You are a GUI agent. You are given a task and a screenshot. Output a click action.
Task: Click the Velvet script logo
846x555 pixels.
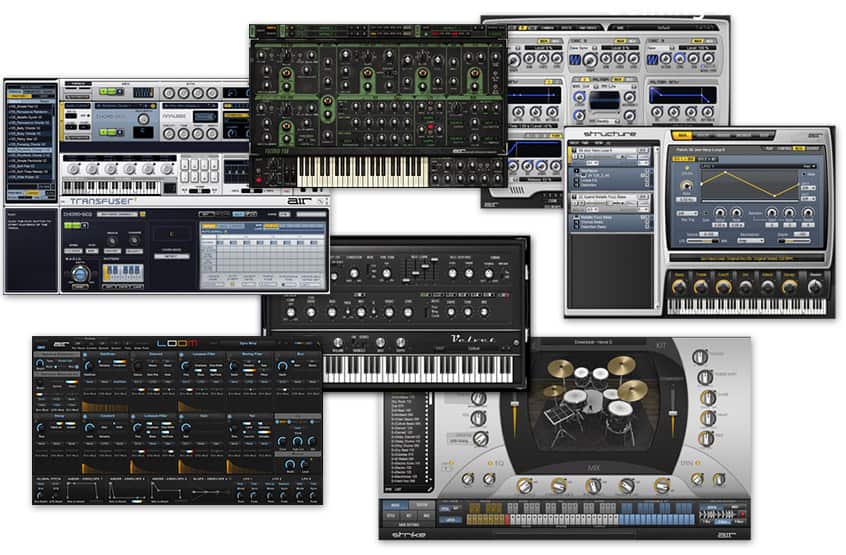click(473, 339)
